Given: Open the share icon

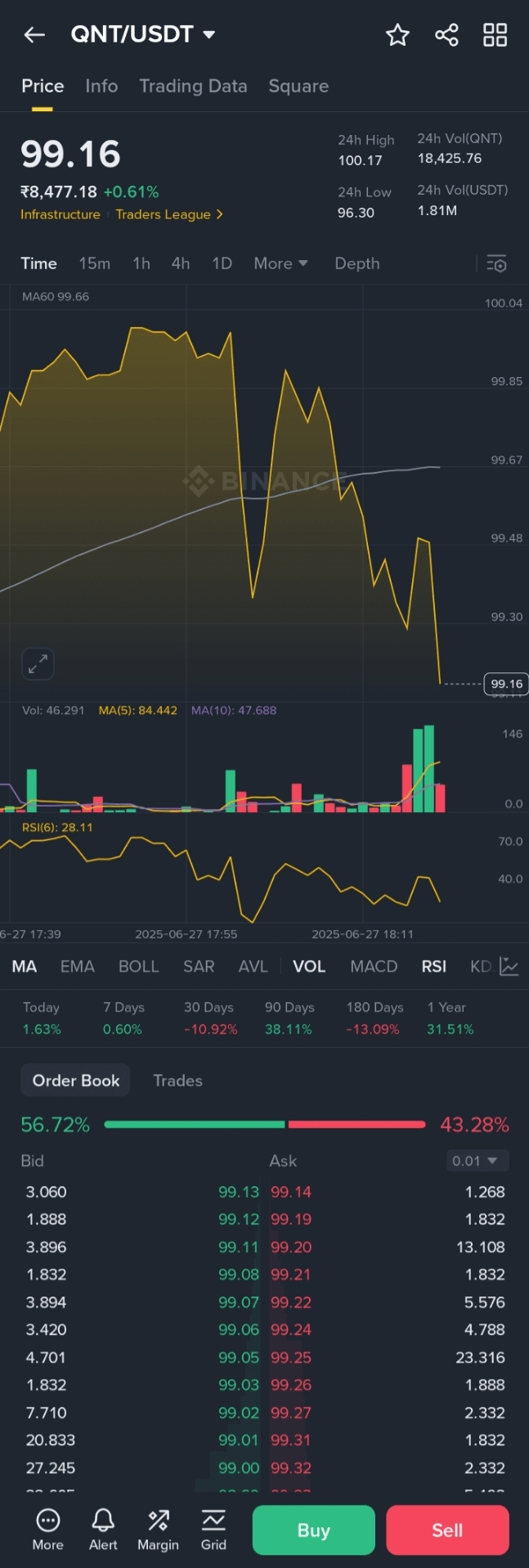Looking at the screenshot, I should [446, 34].
